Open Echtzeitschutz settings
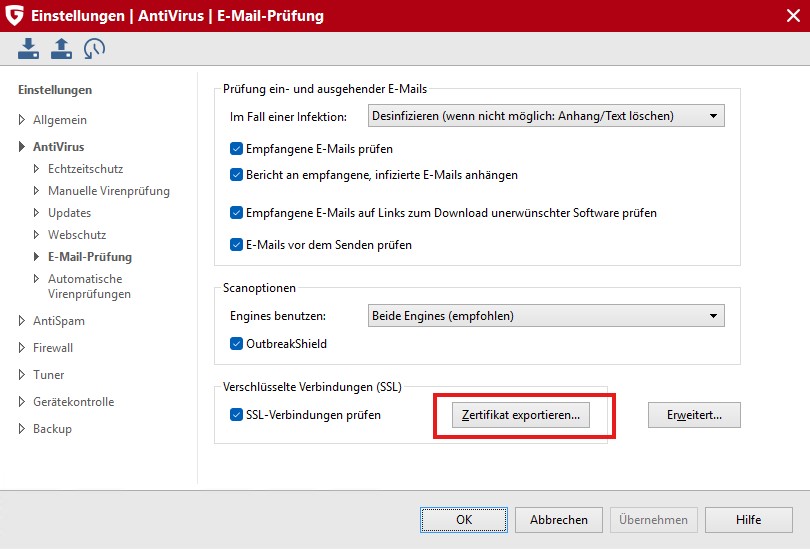Viewport: 810px width, 549px height. tap(86, 169)
